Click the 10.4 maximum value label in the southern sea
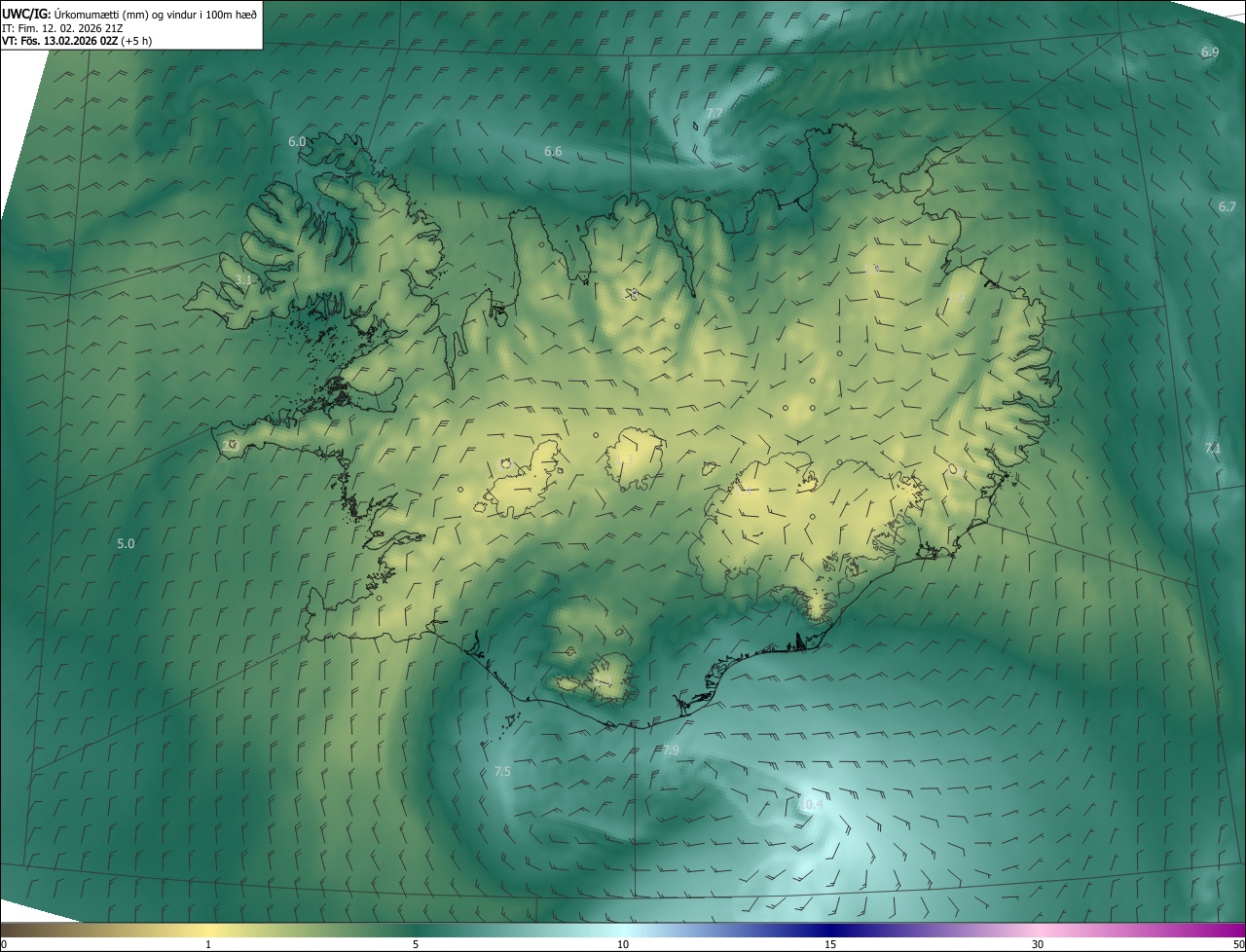This screenshot has height=952, width=1246. click(x=811, y=805)
